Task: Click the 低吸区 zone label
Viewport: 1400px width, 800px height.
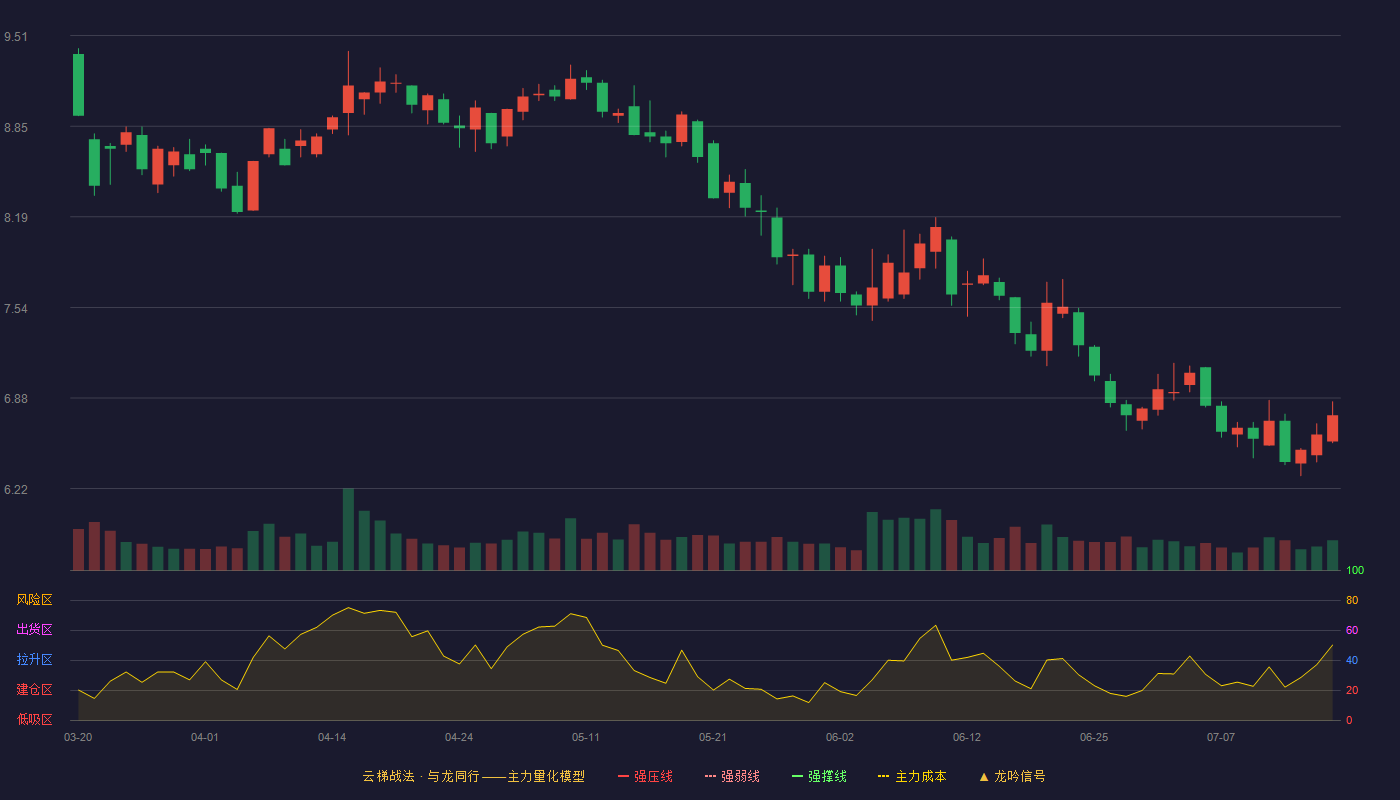Action: (x=34, y=719)
